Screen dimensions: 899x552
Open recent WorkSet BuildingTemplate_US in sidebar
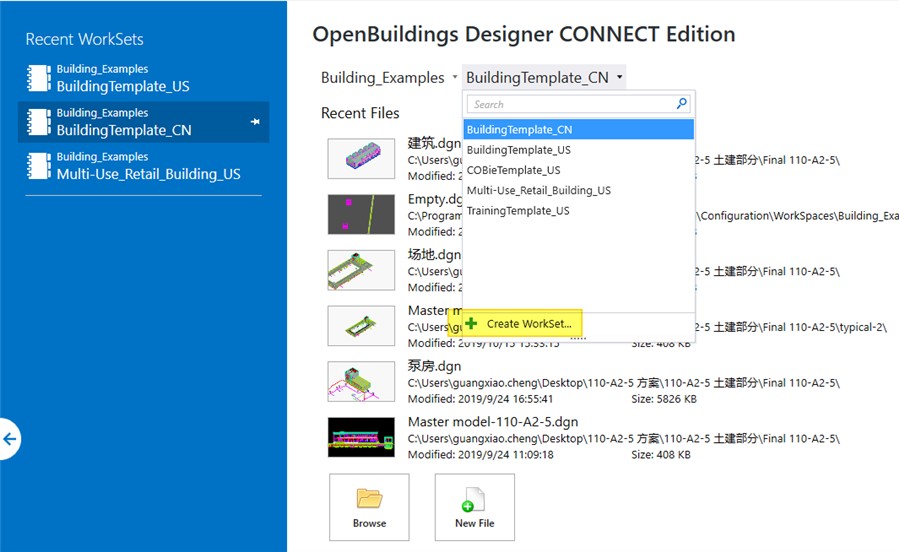pos(143,78)
